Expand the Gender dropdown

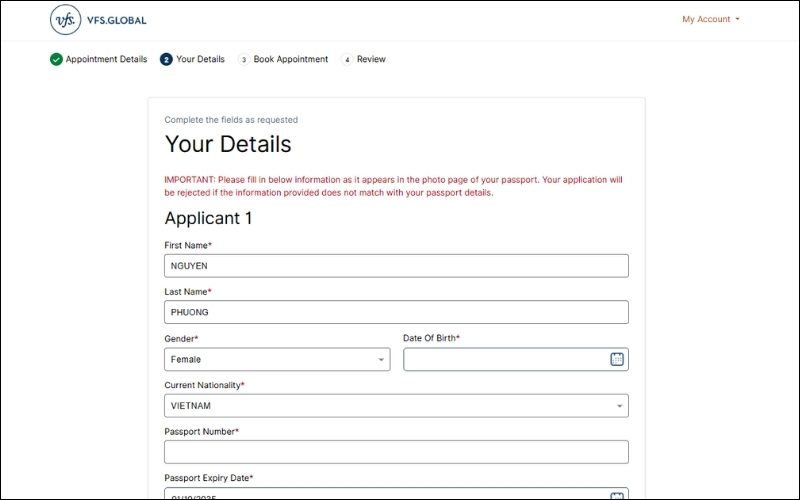pos(277,359)
